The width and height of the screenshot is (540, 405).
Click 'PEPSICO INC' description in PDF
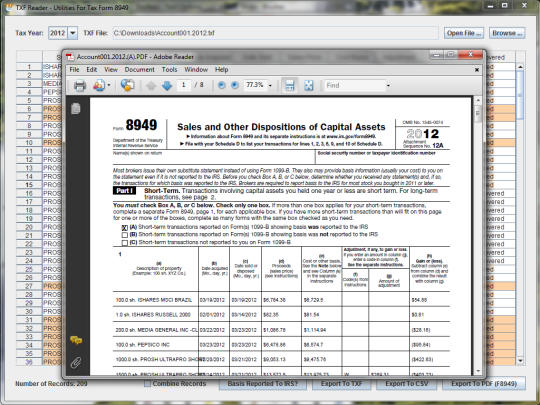tap(142, 345)
